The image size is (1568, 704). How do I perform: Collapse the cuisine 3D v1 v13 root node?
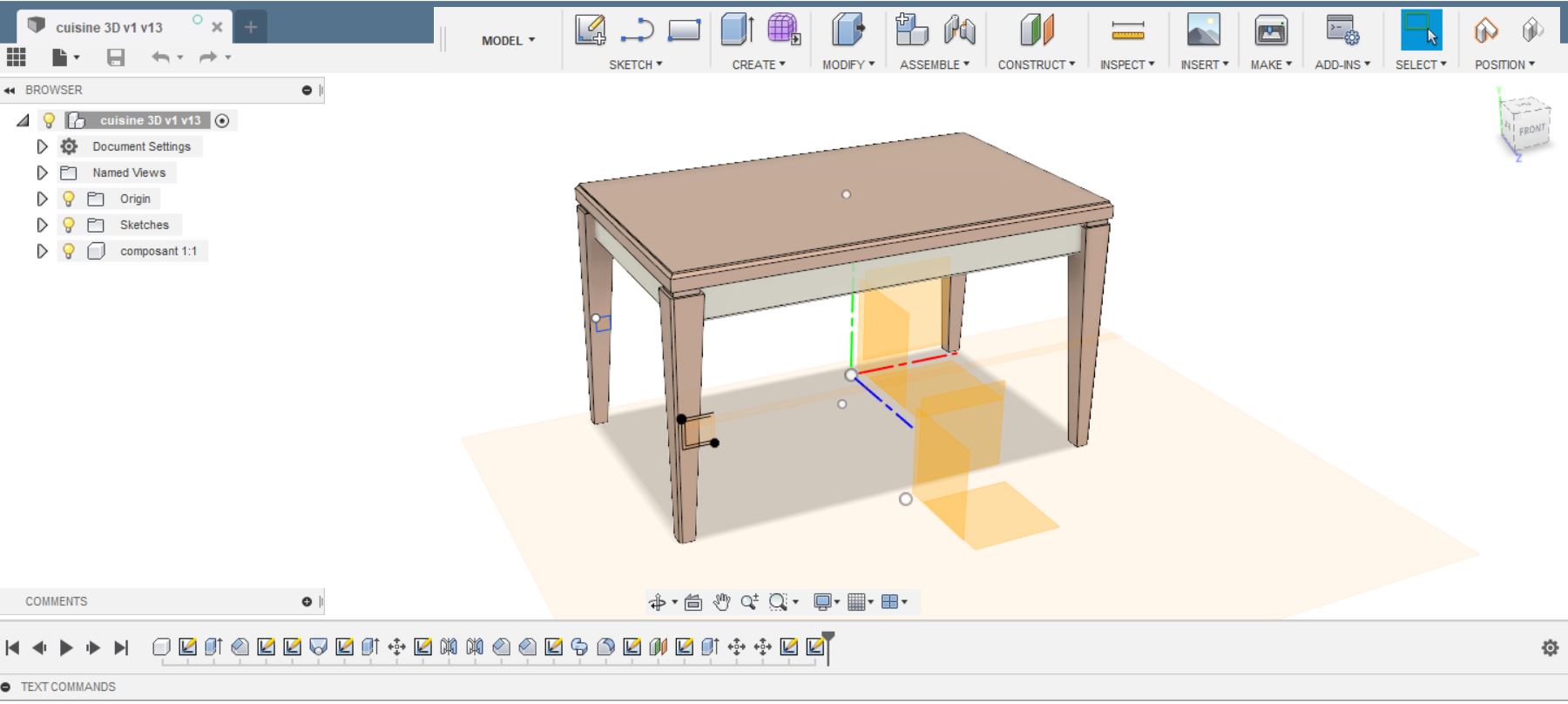pyautogui.click(x=24, y=120)
